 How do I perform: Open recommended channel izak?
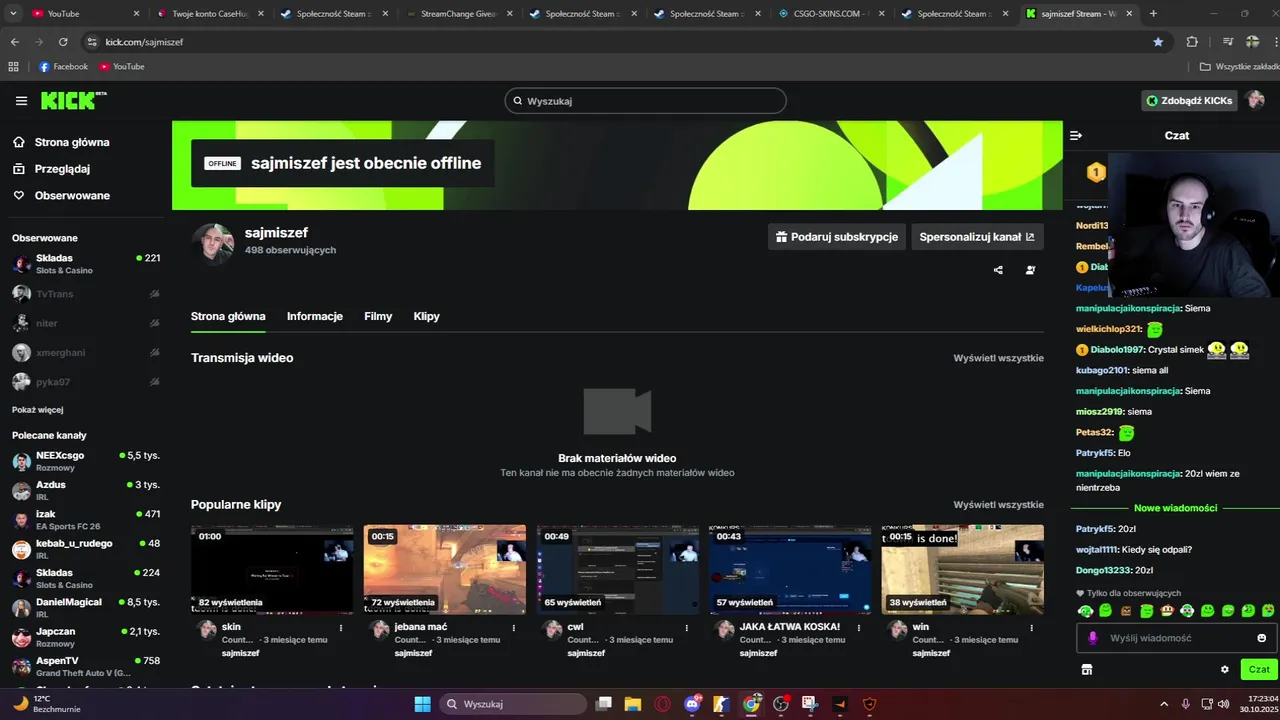(86, 520)
